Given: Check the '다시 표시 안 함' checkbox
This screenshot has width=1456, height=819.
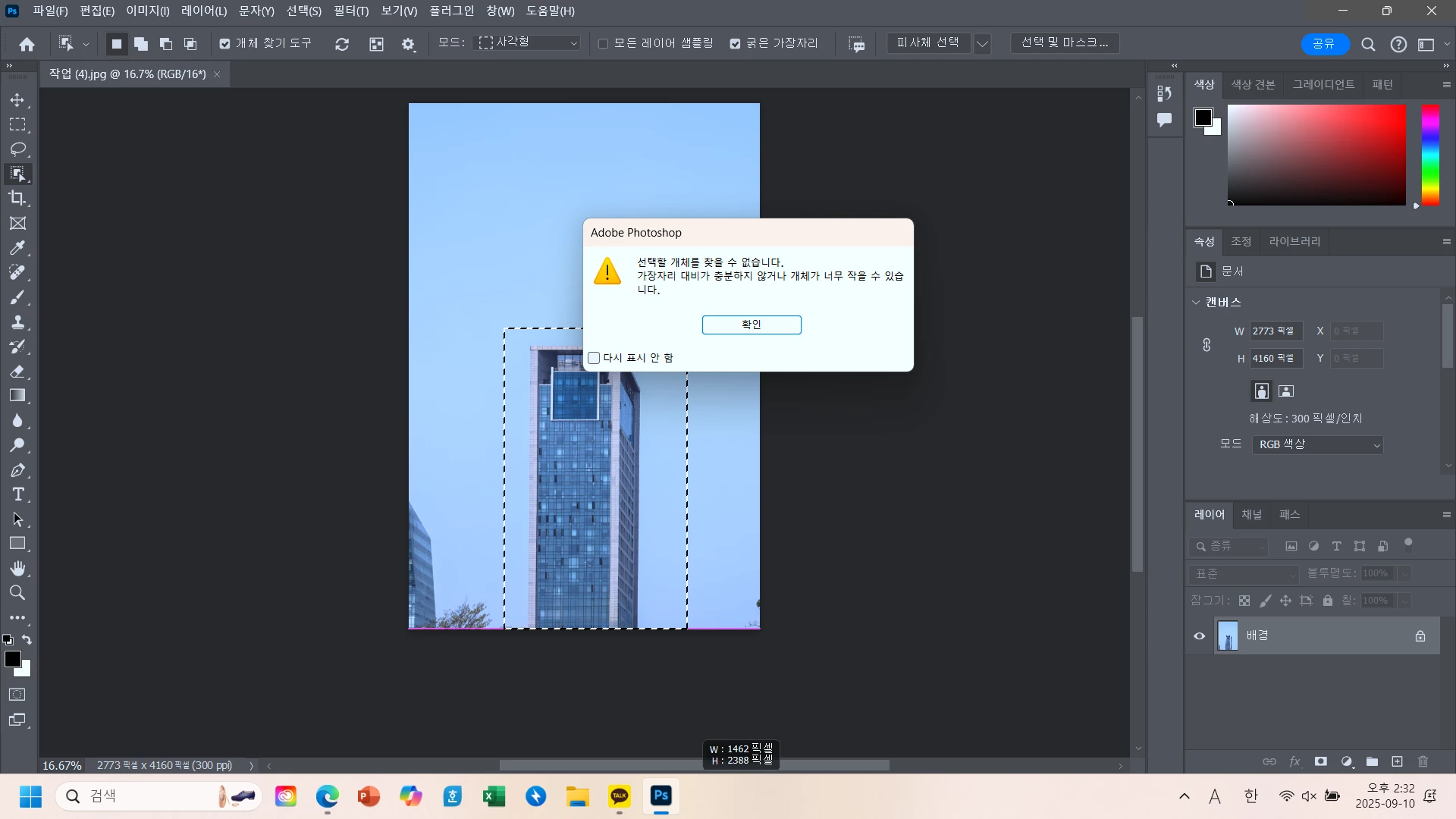Looking at the screenshot, I should click(594, 358).
